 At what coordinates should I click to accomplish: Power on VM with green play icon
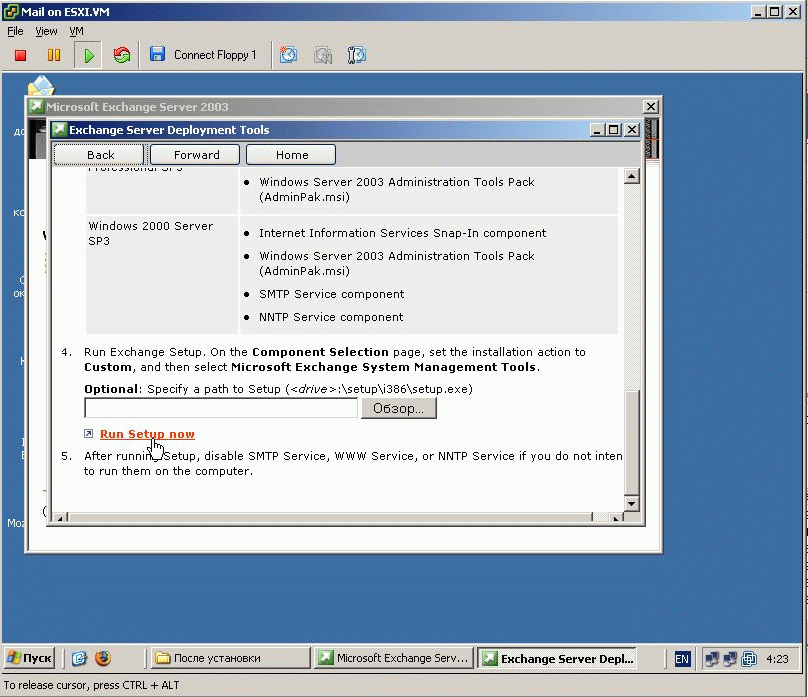(x=89, y=55)
